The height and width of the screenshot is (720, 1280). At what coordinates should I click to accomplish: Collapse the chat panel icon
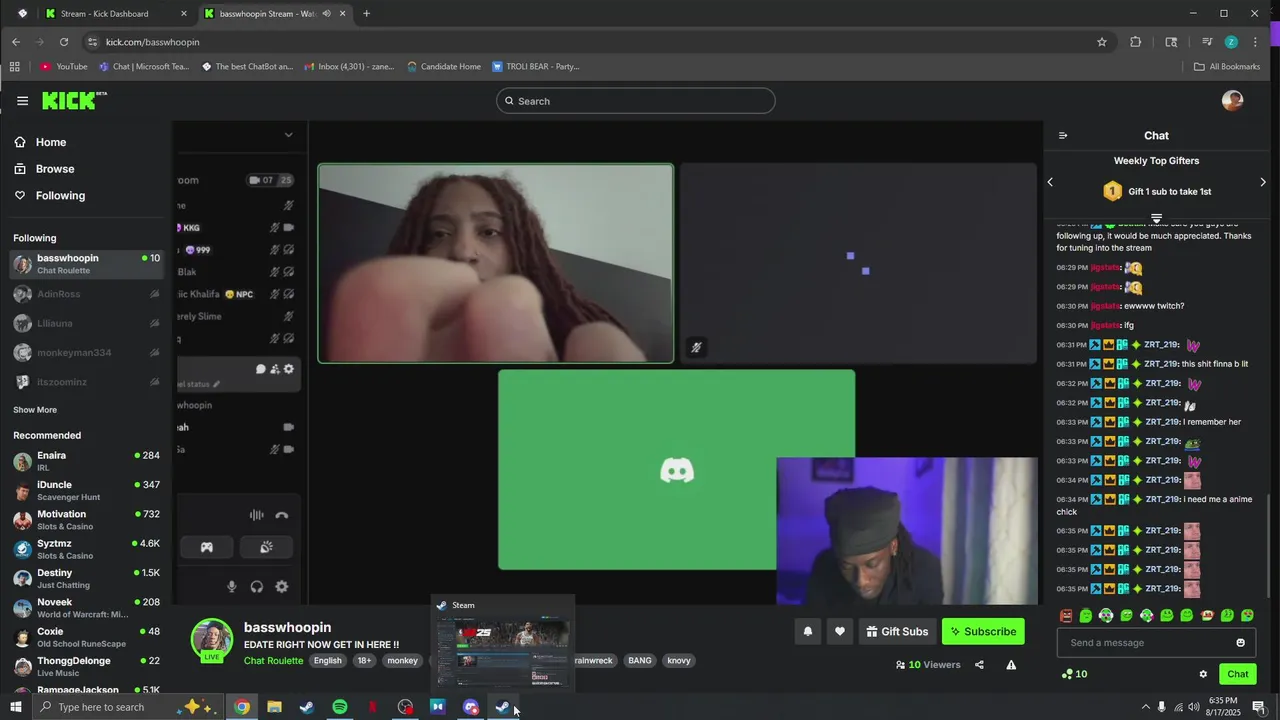click(1063, 136)
